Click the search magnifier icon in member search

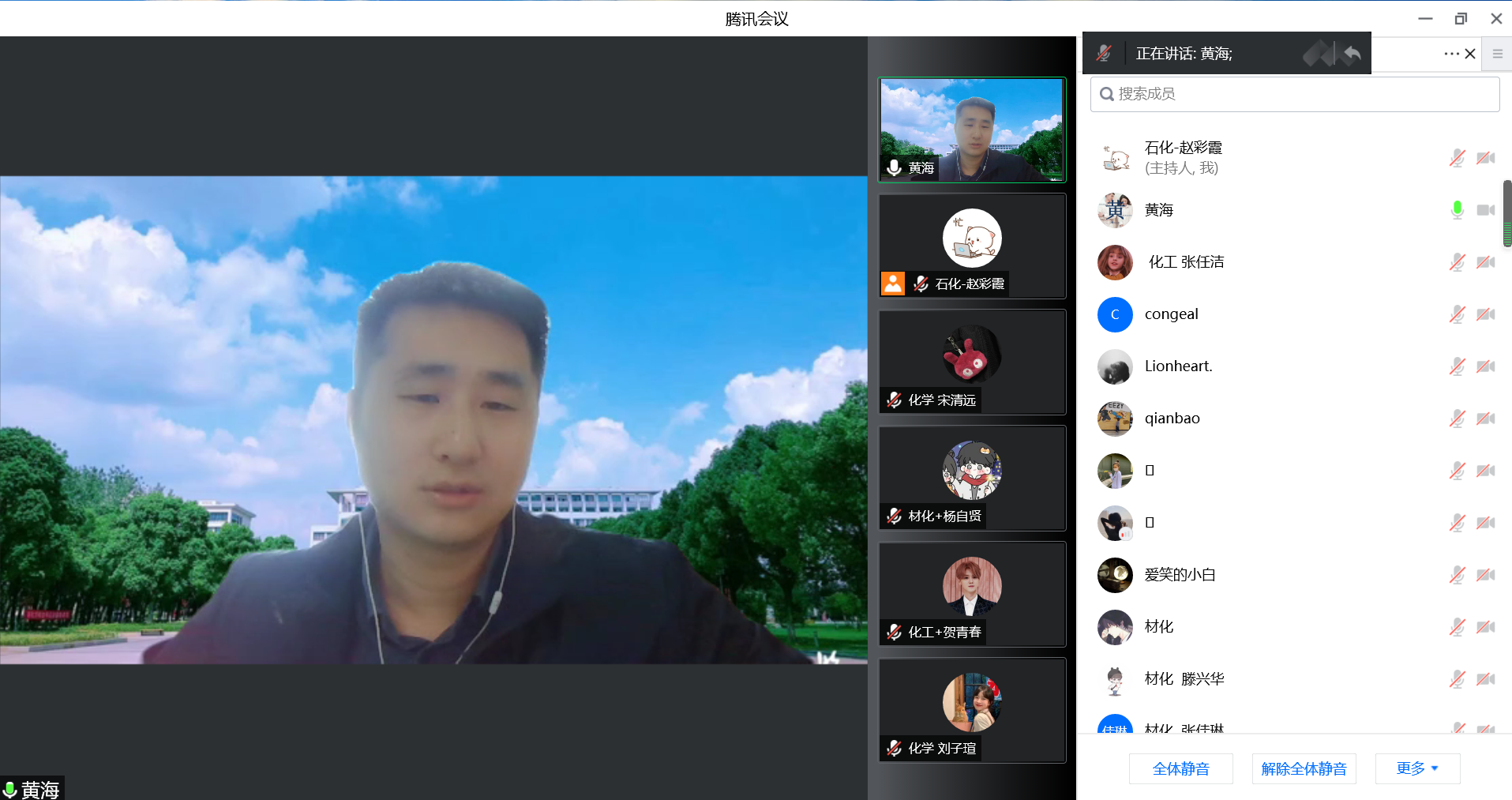pos(1107,94)
